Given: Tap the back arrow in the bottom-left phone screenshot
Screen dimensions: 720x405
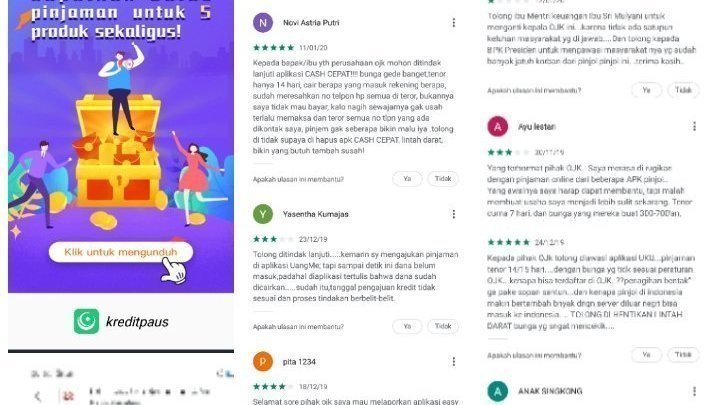Looking at the screenshot, I should tap(39, 395).
